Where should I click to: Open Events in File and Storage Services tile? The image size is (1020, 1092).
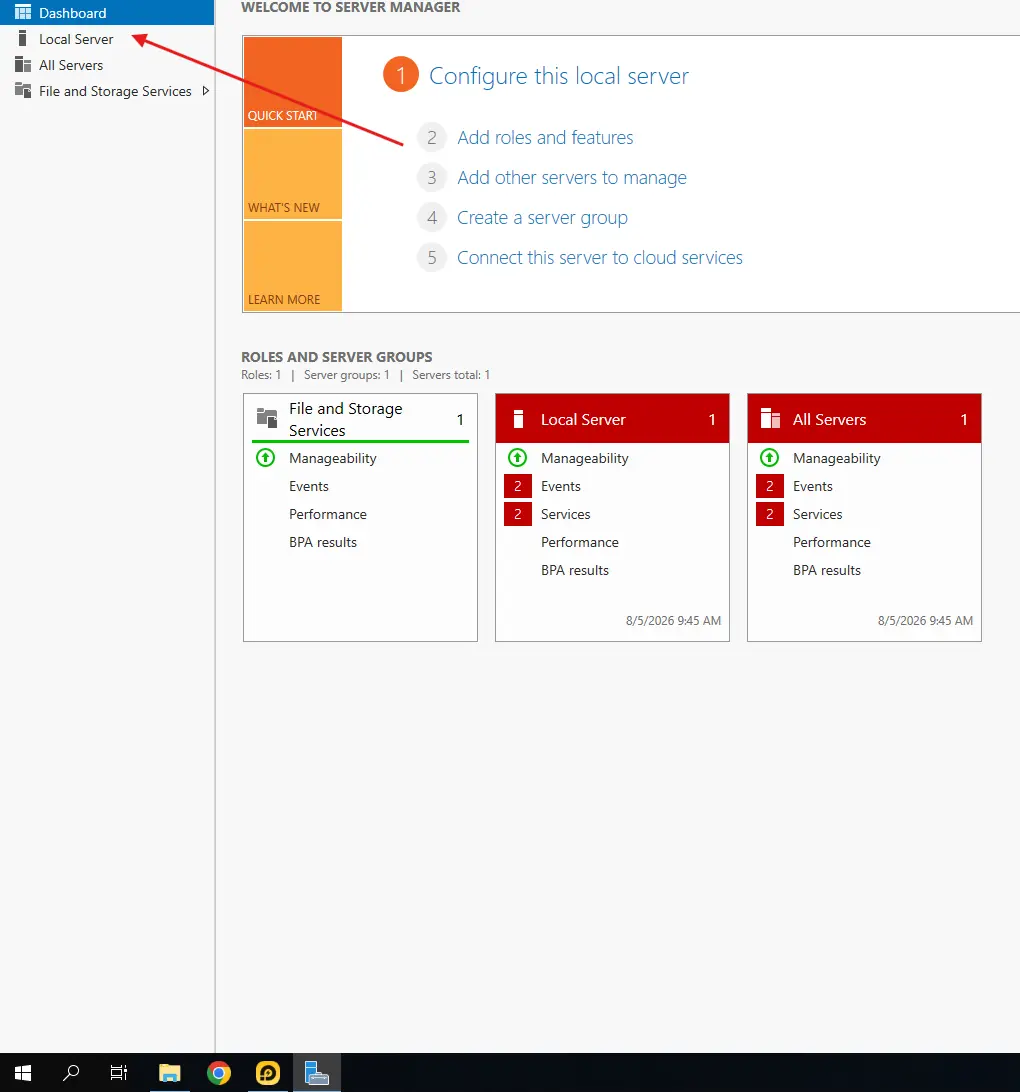tap(308, 486)
